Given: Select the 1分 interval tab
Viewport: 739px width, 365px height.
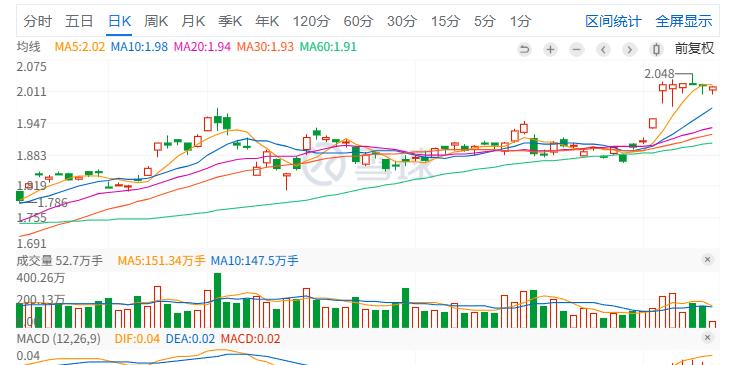Looking at the screenshot, I should pos(520,21).
